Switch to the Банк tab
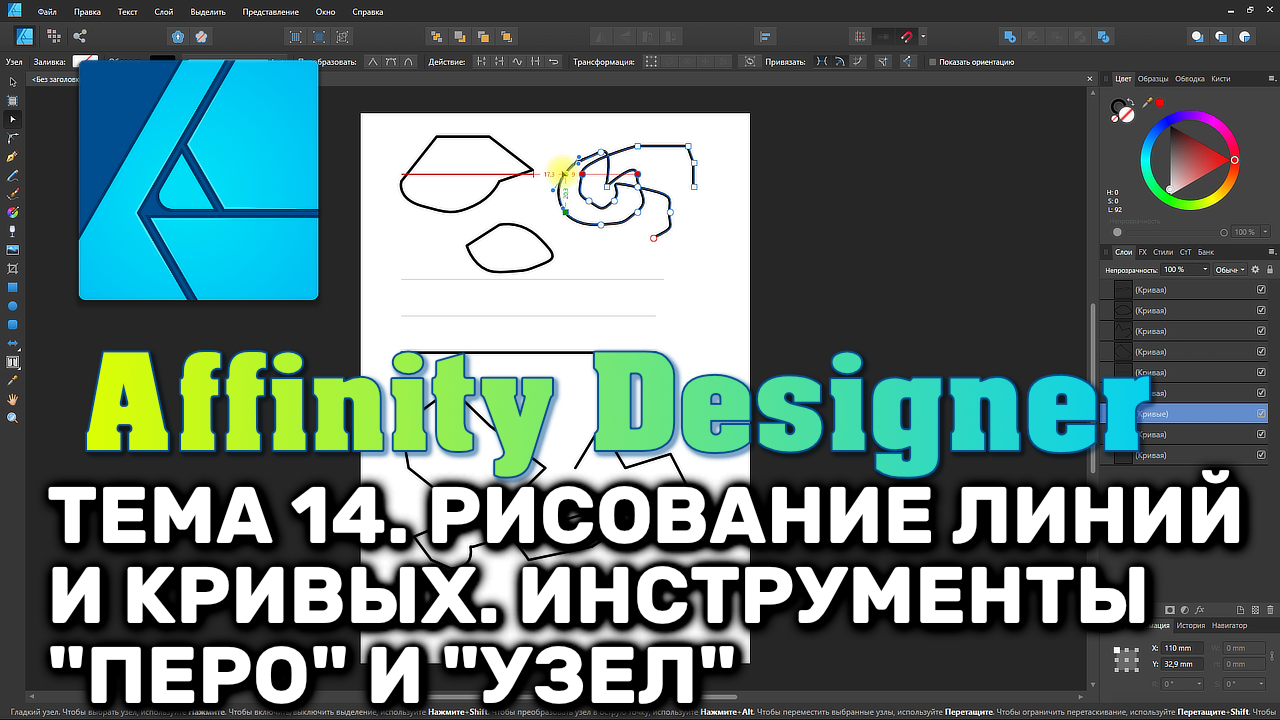 click(1206, 252)
